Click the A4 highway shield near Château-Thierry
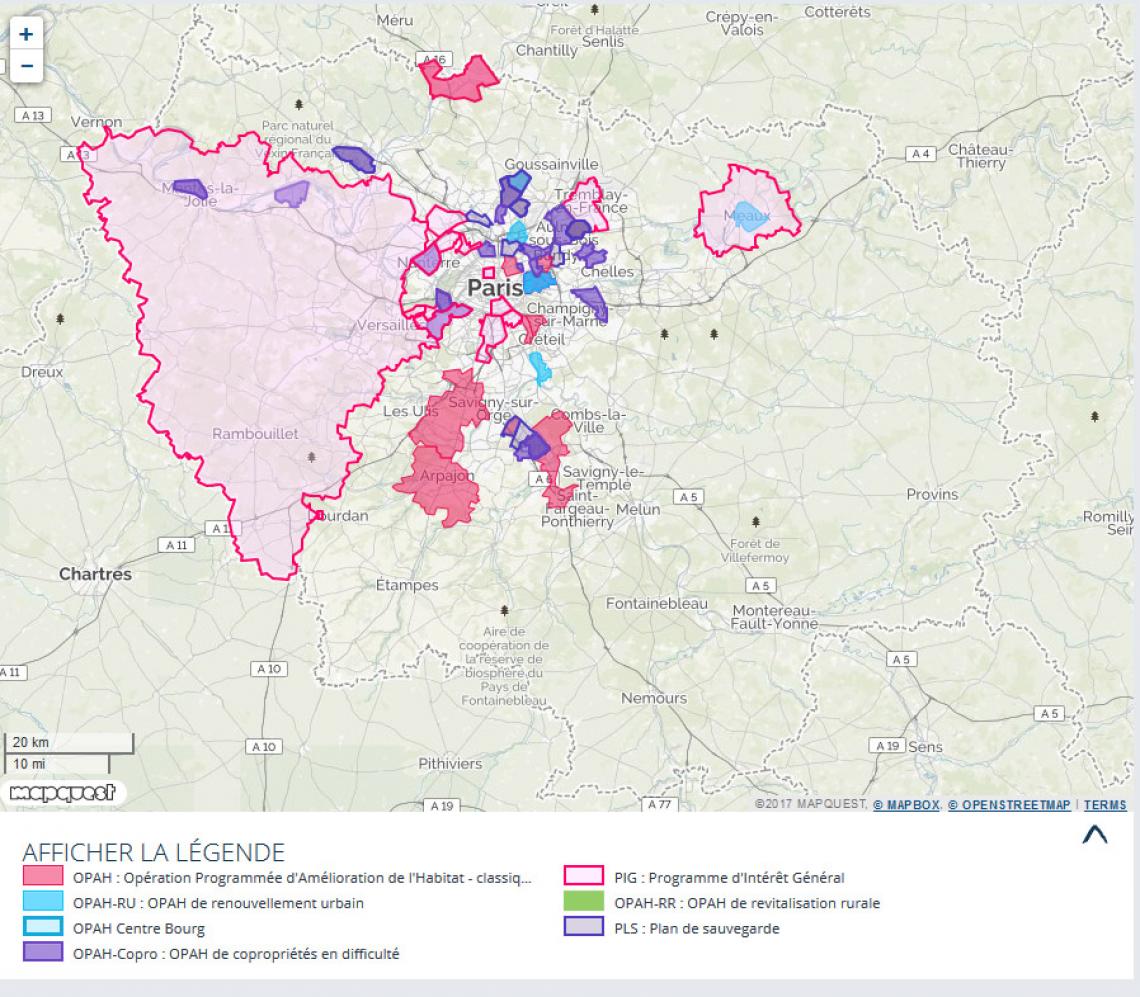Viewport: 1140px width, 997px height. pyautogui.click(x=919, y=154)
